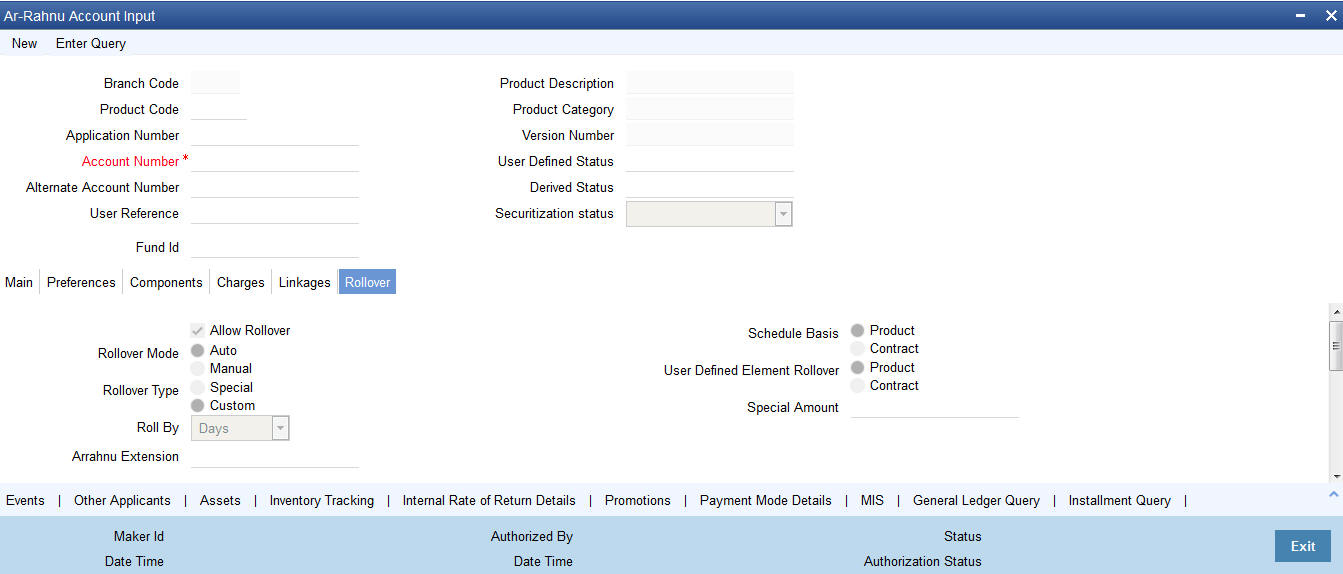Click the Product Category field

710,109
